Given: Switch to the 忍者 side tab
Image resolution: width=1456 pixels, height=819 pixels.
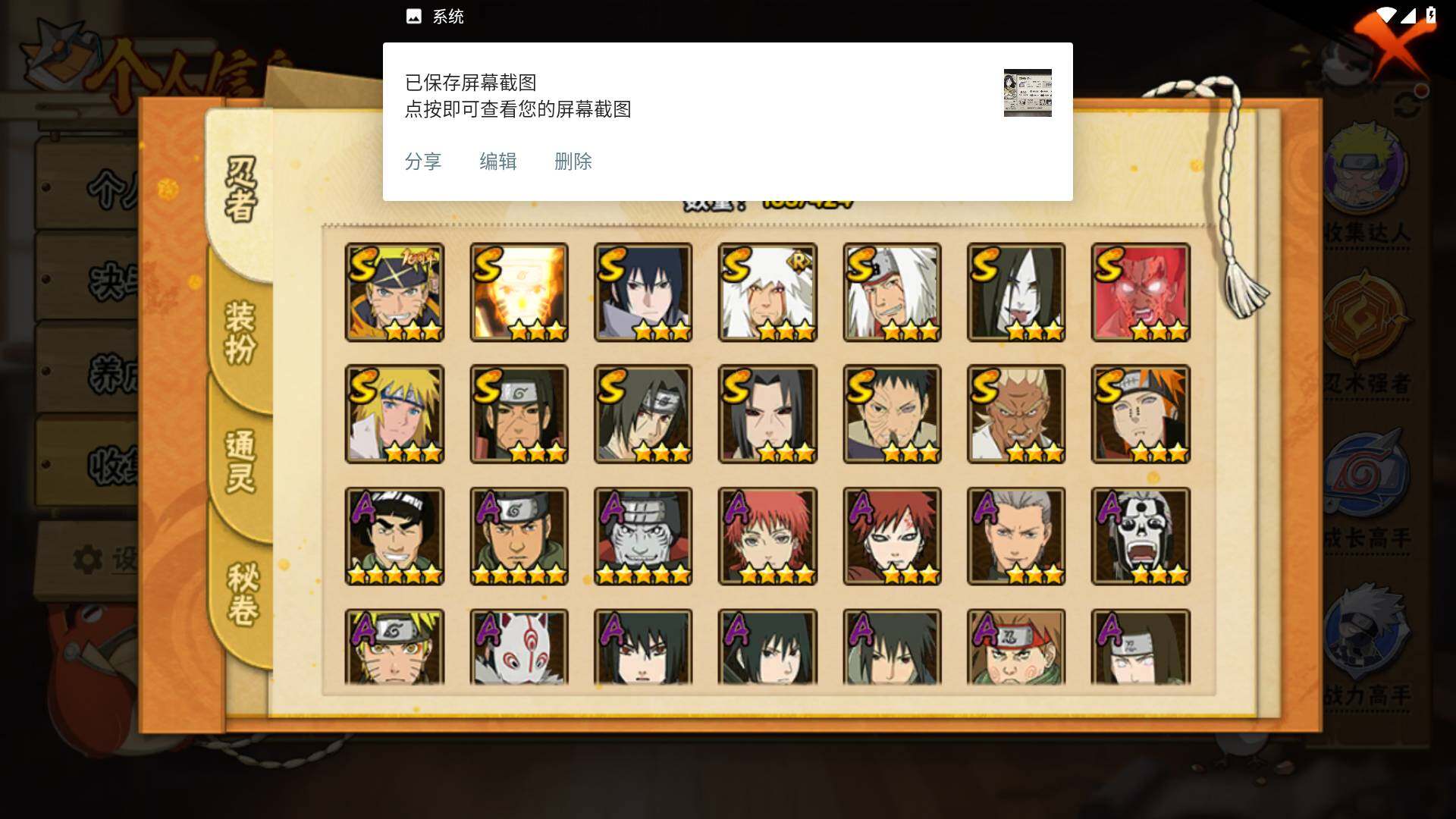Looking at the screenshot, I should click(x=241, y=190).
